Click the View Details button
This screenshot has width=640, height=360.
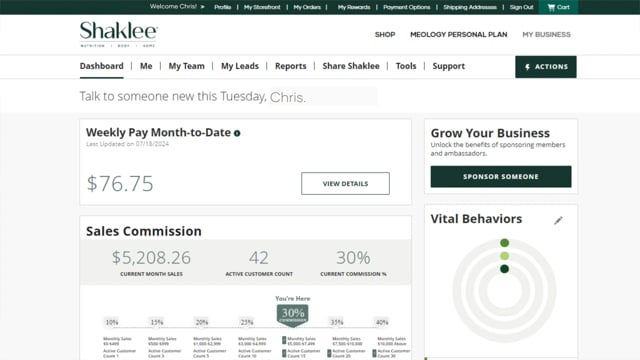(345, 184)
